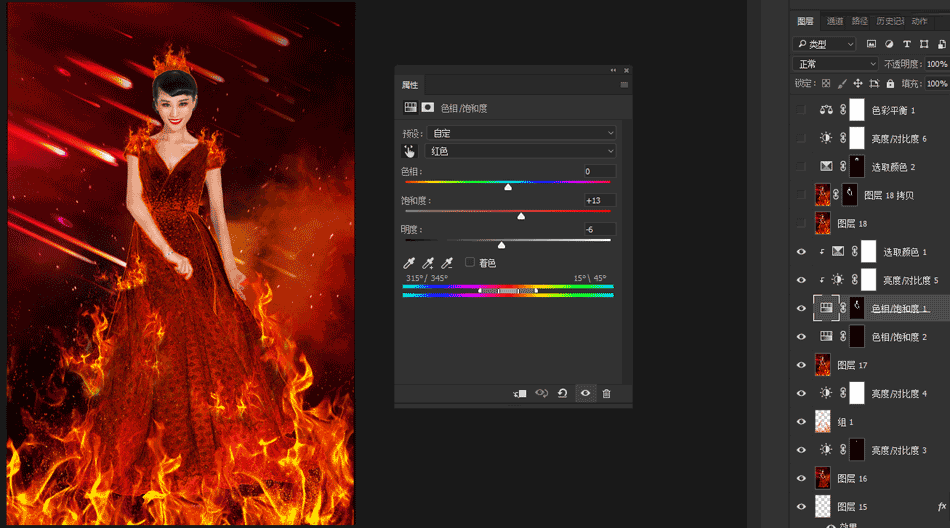Switch to the 路径 tab

coord(860,21)
